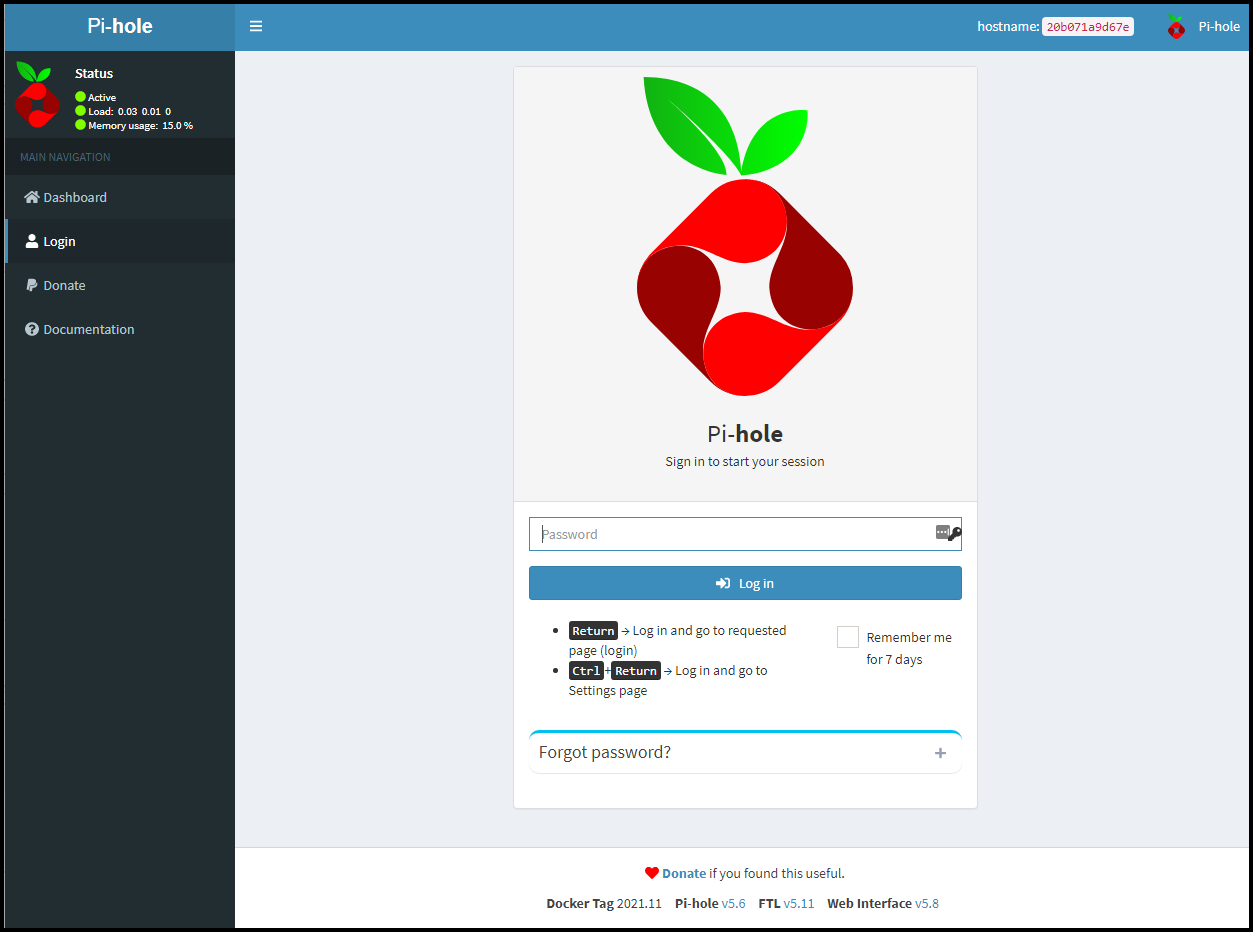This screenshot has width=1253, height=932.
Task: Select Login in the main navigation
Action: point(58,241)
